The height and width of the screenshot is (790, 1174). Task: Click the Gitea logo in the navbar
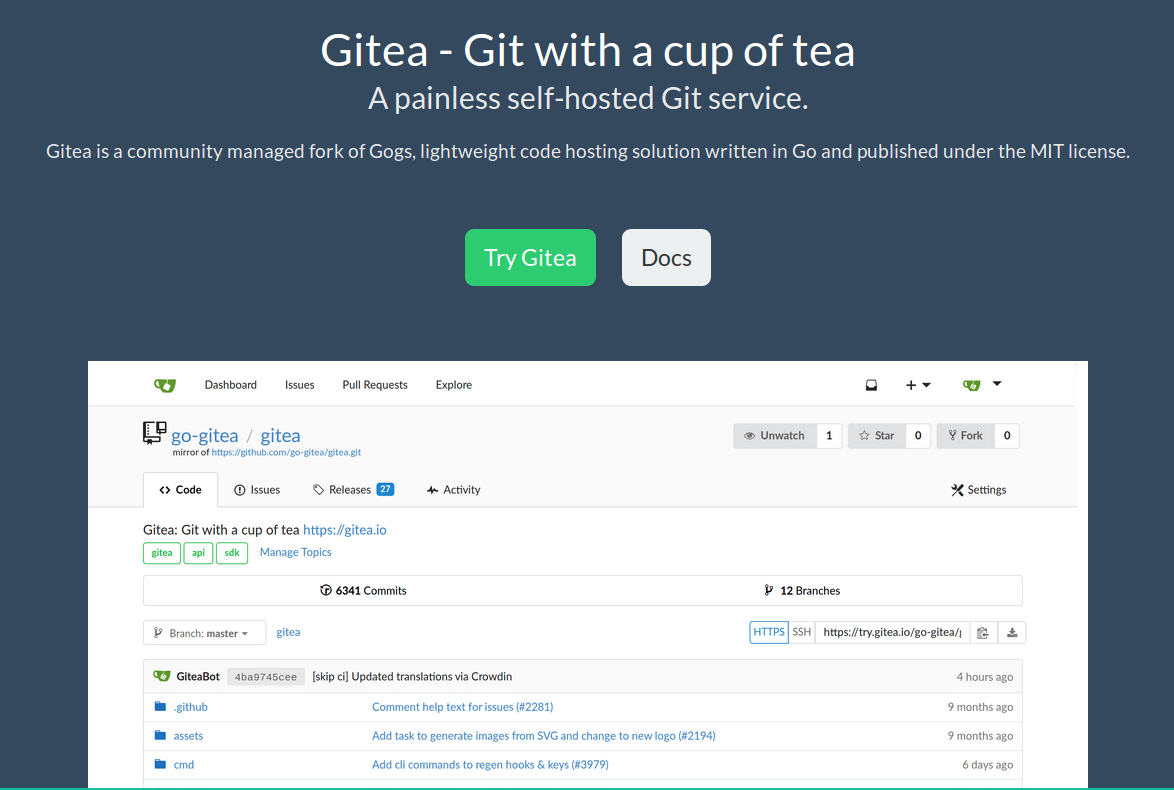165,385
